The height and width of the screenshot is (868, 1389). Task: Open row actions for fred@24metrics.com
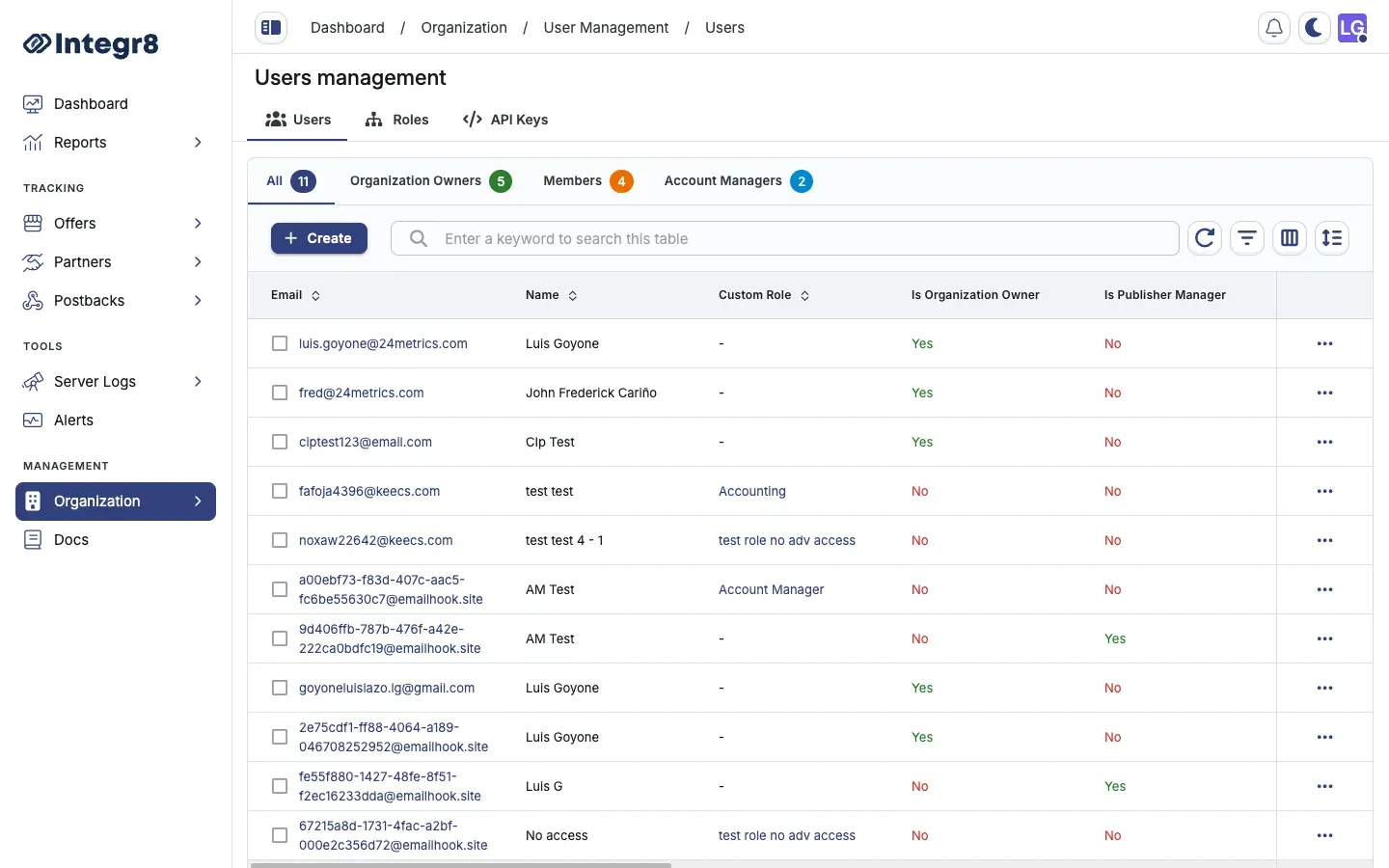click(1324, 393)
